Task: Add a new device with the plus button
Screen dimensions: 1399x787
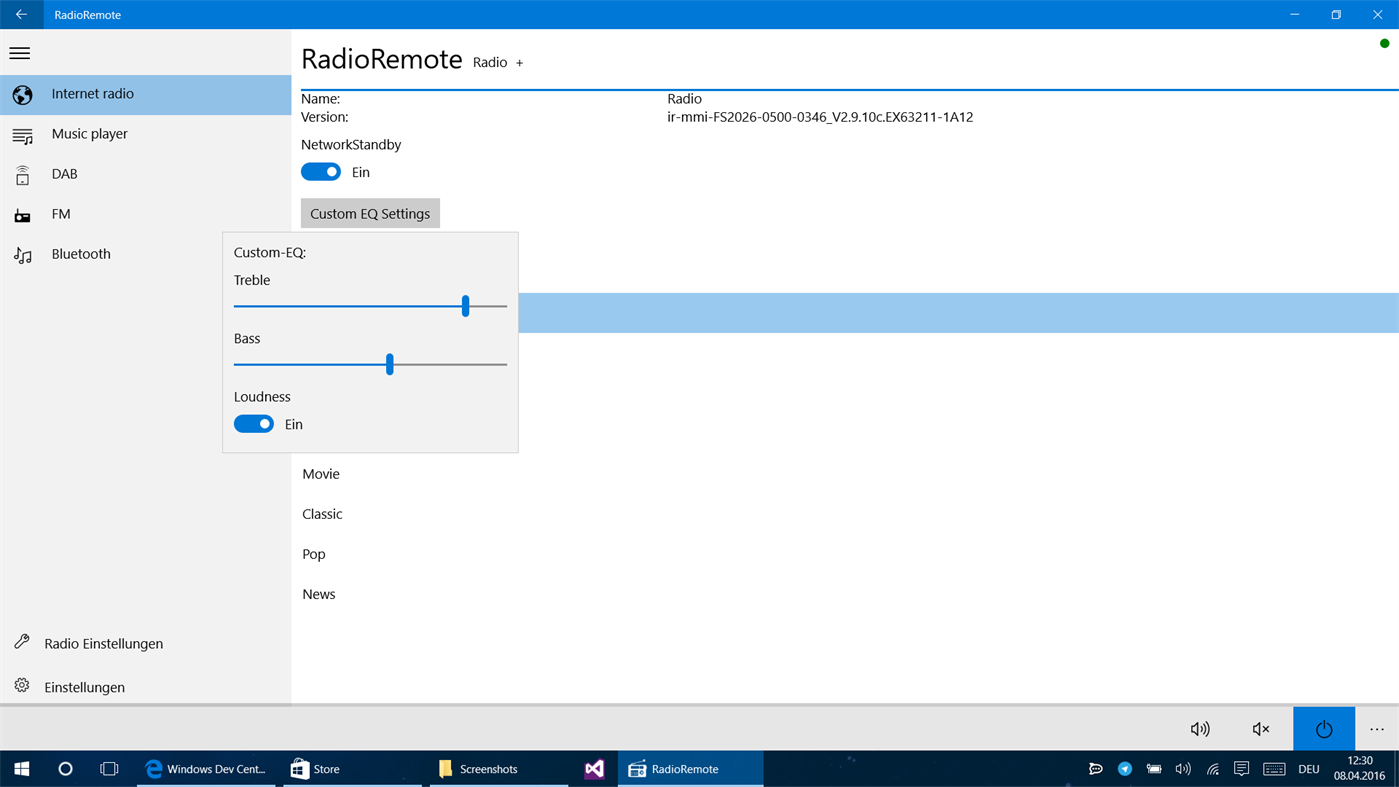Action: coord(519,62)
